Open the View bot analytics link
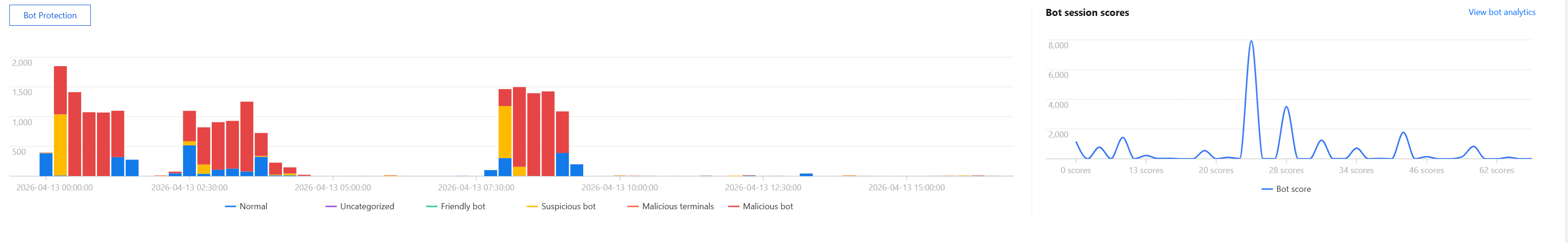 (1501, 12)
